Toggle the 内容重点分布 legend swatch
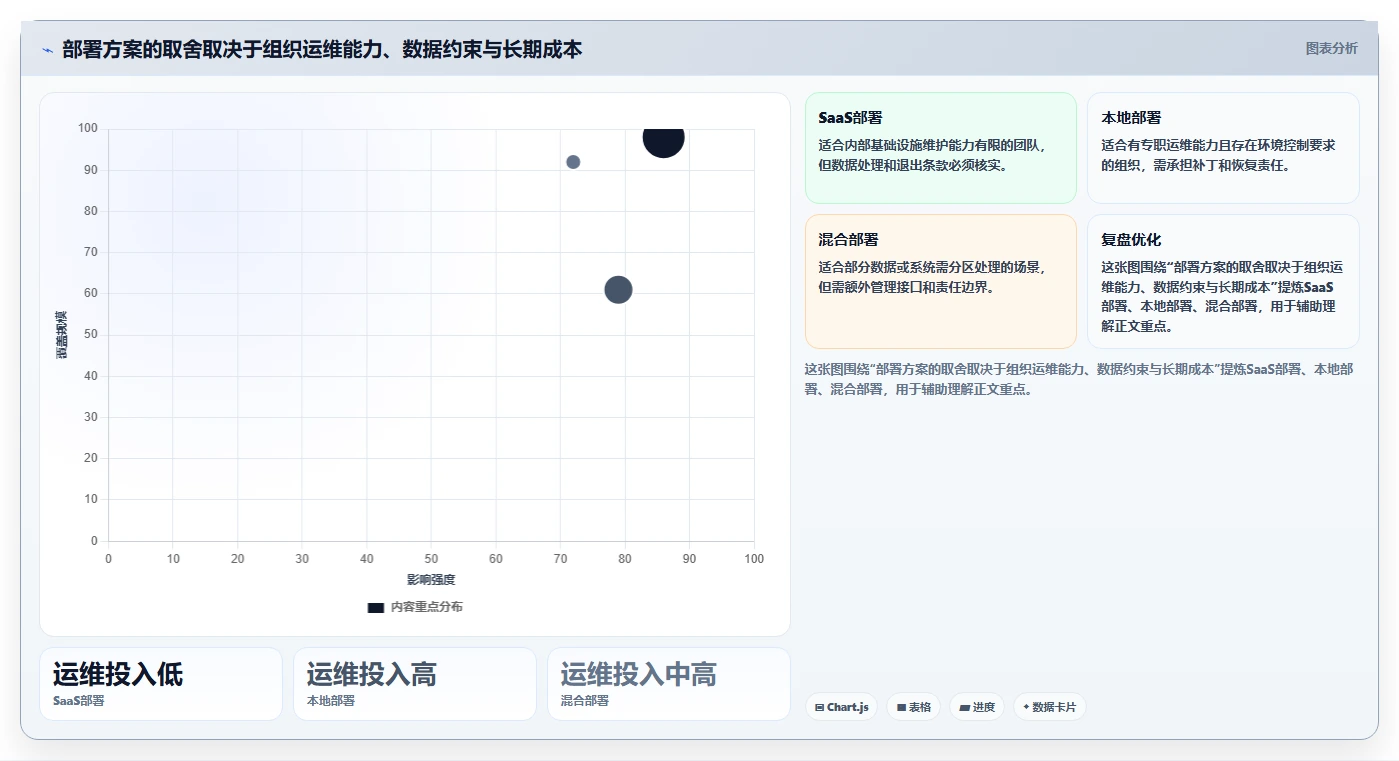This screenshot has width=1399, height=761. pyautogui.click(x=375, y=607)
